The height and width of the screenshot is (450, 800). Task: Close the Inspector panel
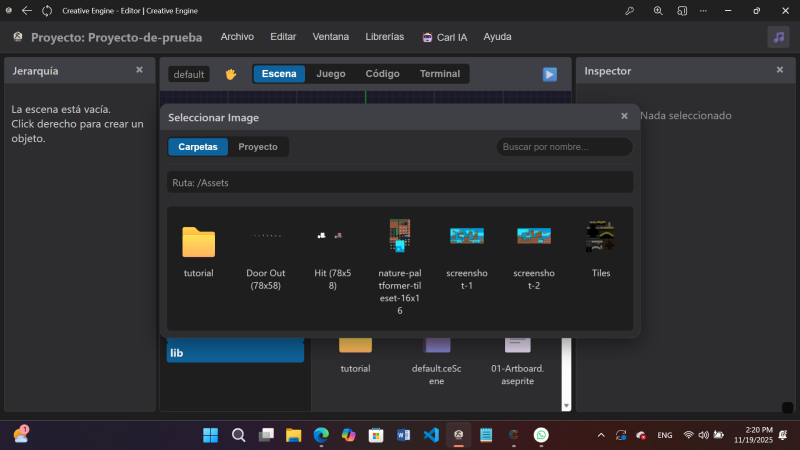779,70
